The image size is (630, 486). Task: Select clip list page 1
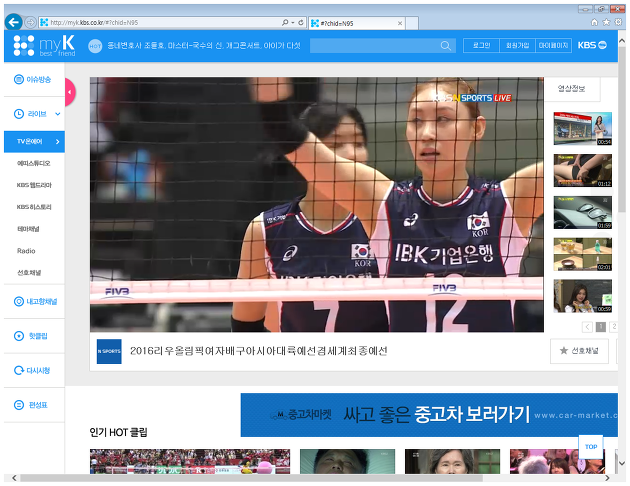(601, 327)
